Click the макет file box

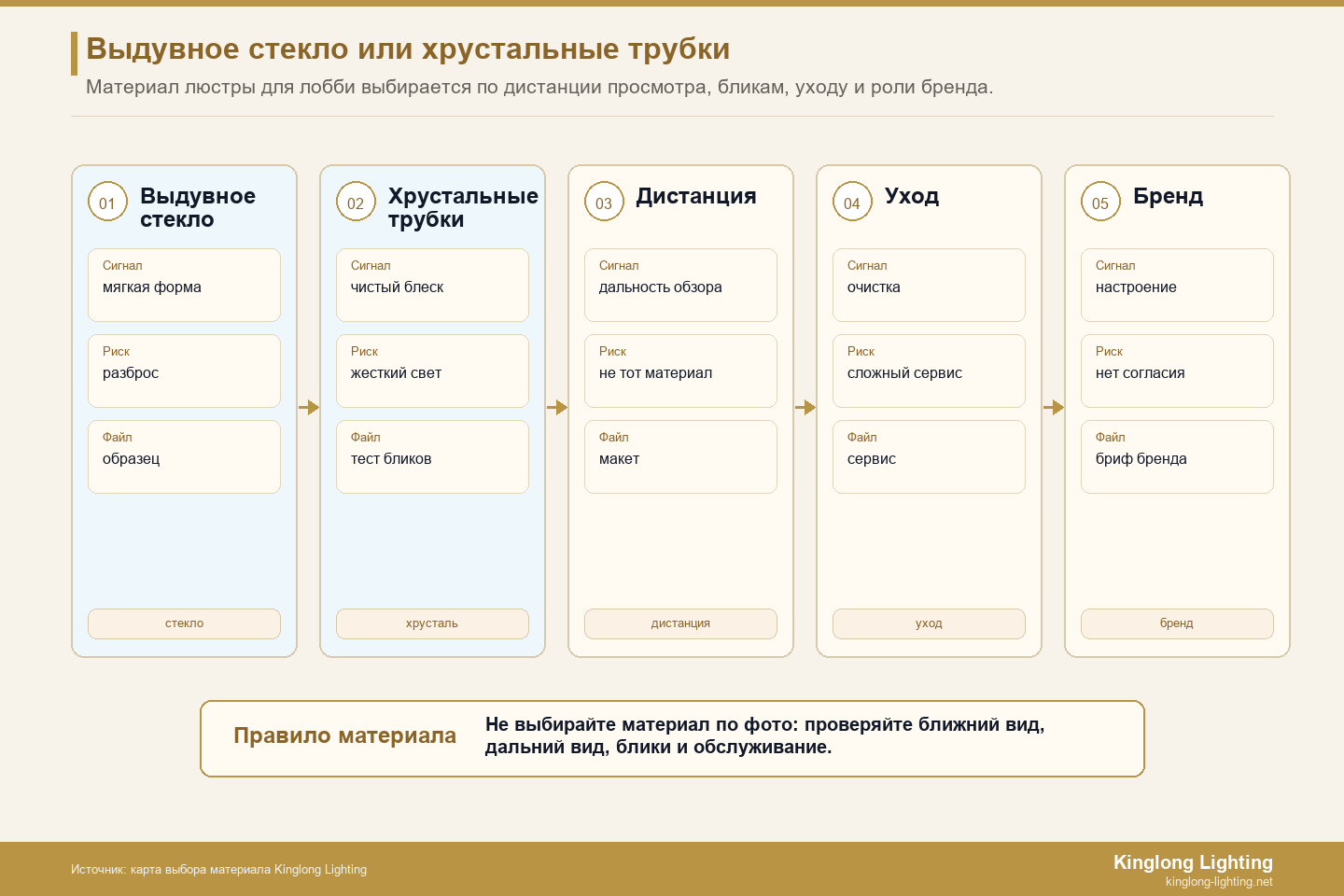680,456
